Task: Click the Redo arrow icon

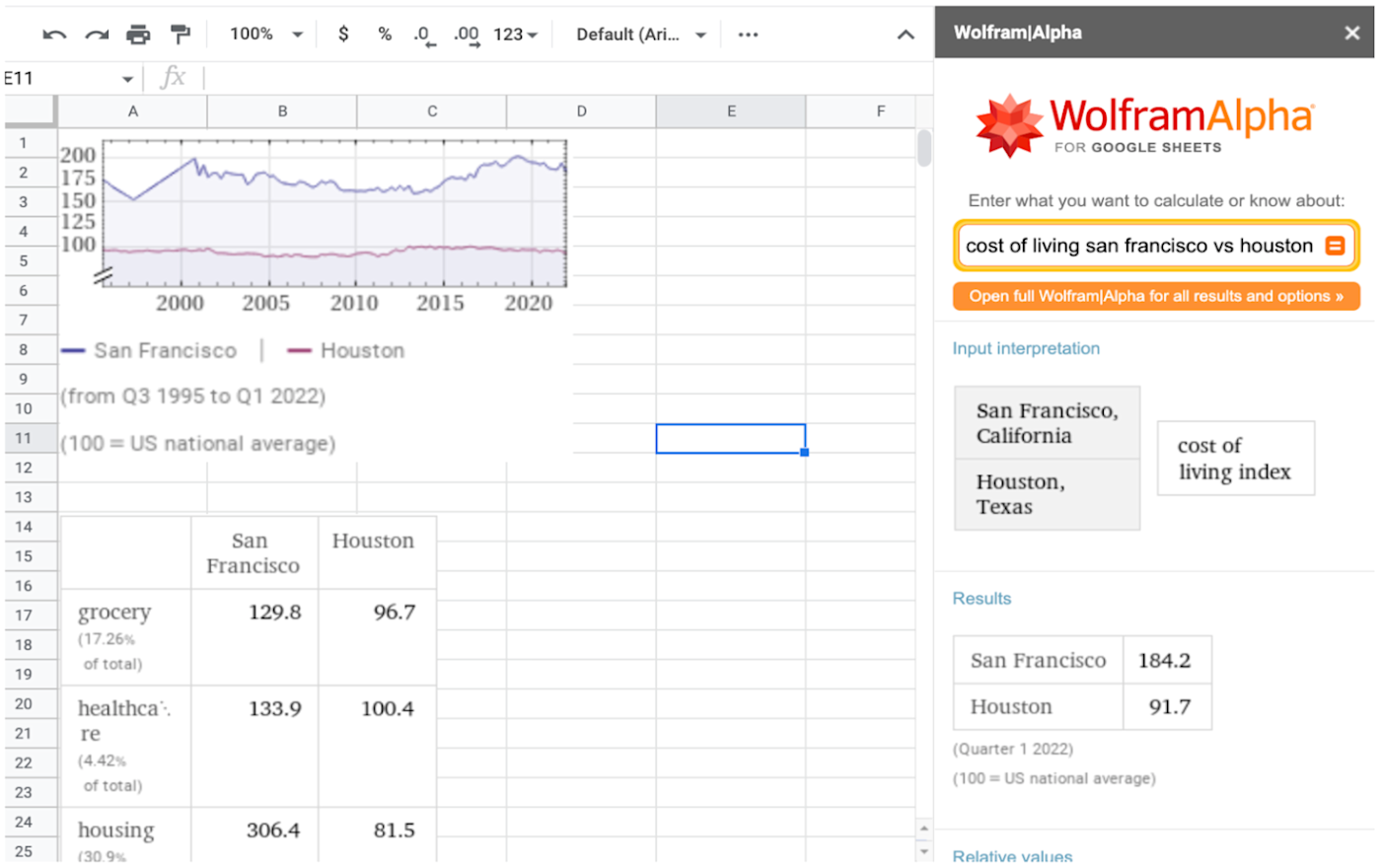Action: click(x=97, y=35)
